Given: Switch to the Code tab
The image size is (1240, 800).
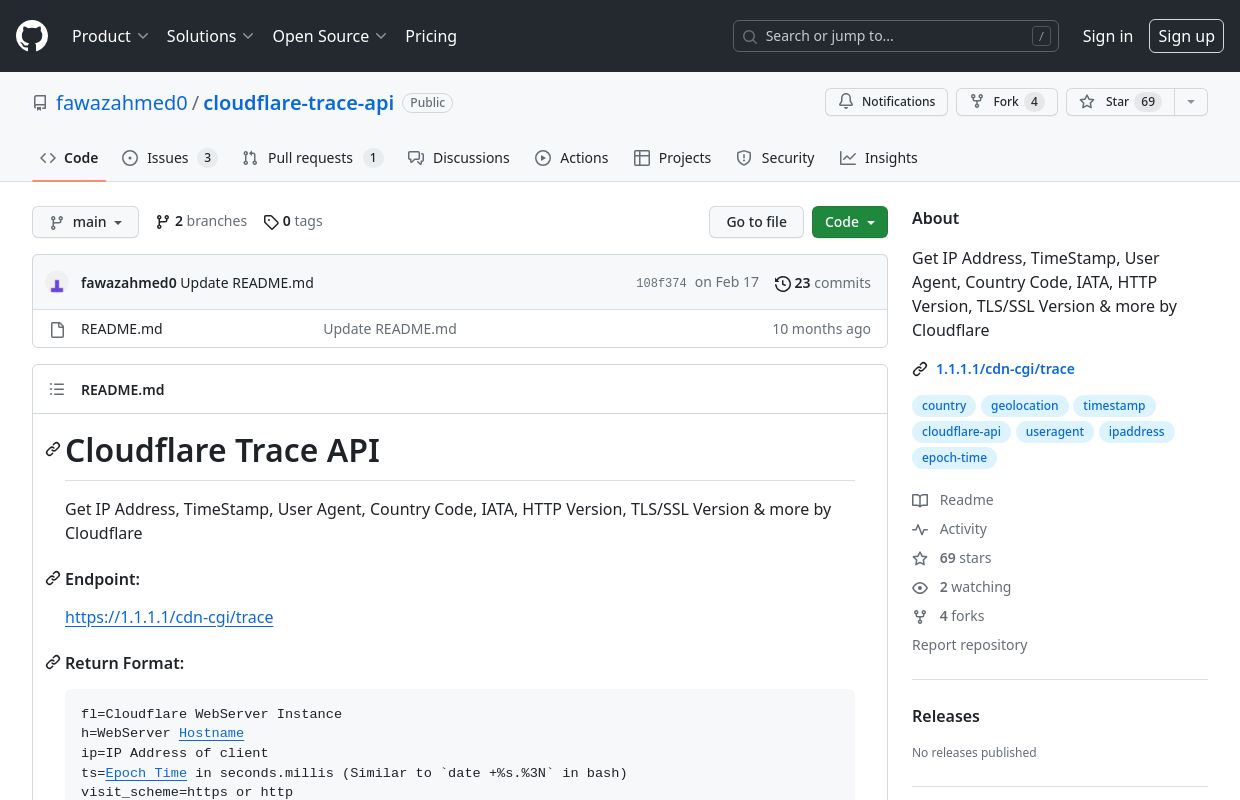Looking at the screenshot, I should [69, 158].
